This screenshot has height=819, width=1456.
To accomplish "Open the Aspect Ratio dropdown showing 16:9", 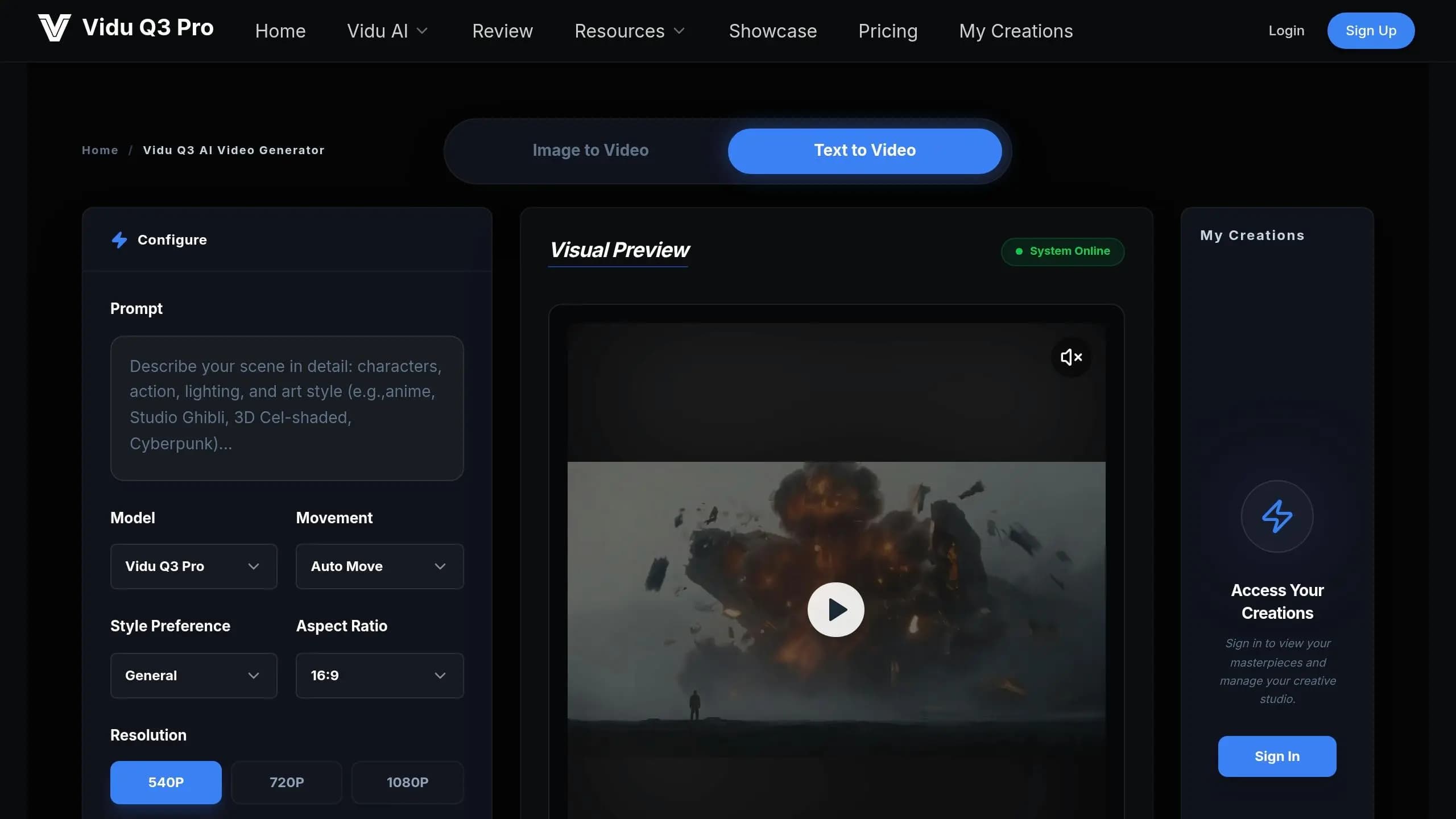I will tap(379, 676).
